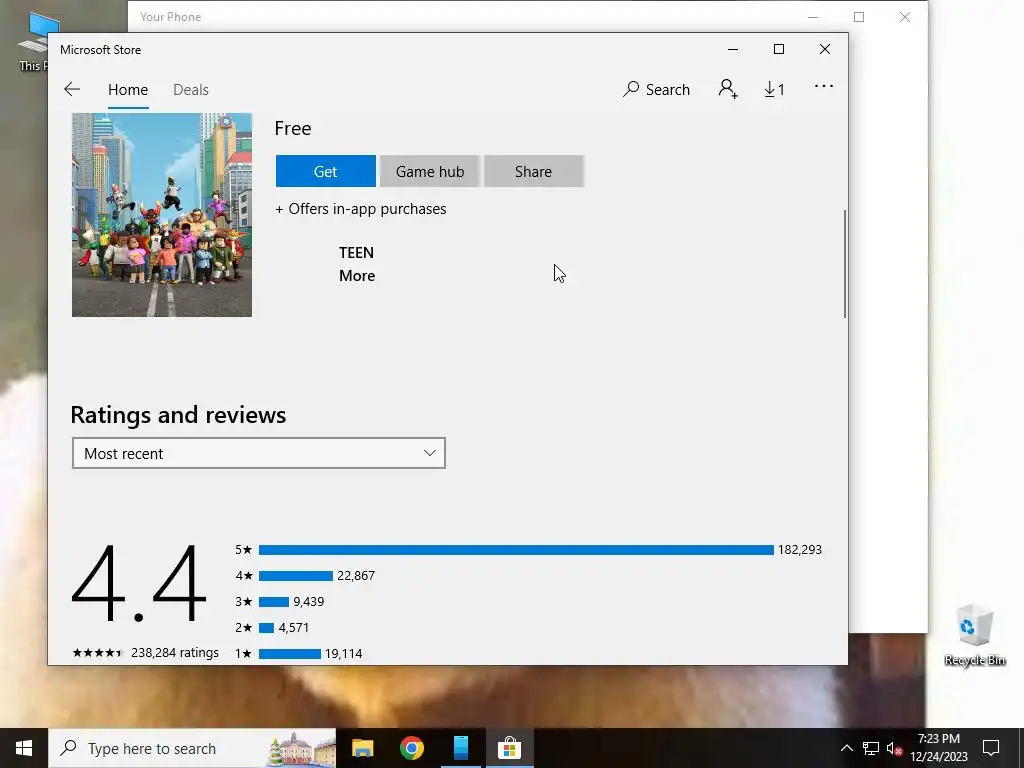Switch to the Home tab
The width and height of the screenshot is (1024, 768).
[x=128, y=89]
